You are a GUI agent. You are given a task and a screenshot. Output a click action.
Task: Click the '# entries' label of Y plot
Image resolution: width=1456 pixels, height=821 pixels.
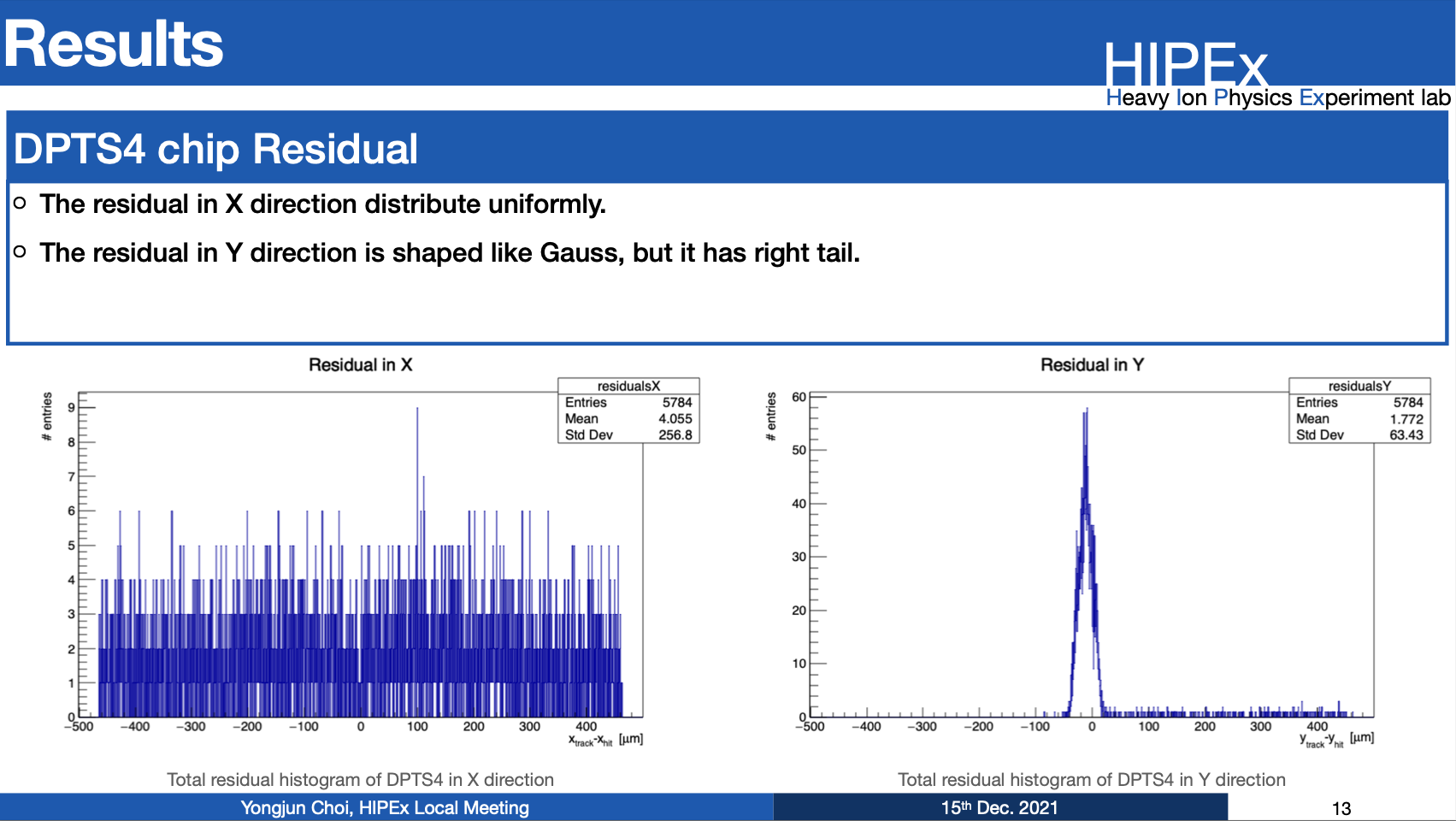coord(771,416)
